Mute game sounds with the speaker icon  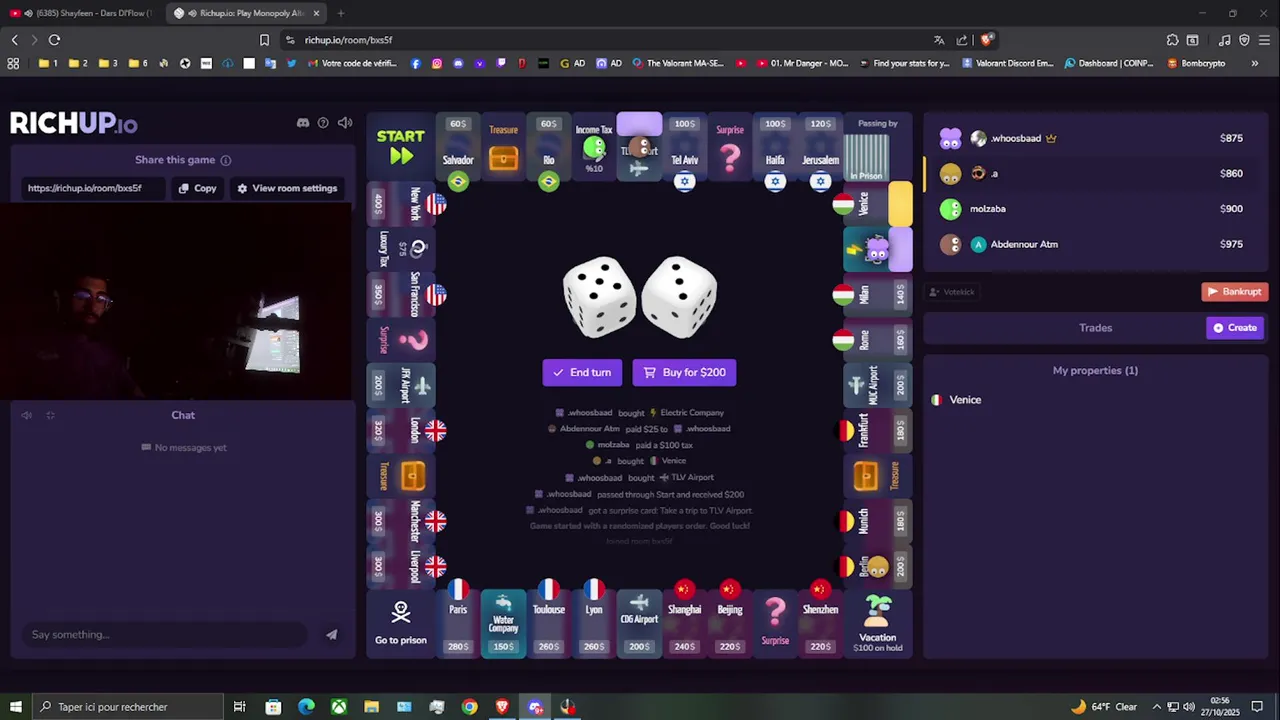point(345,123)
